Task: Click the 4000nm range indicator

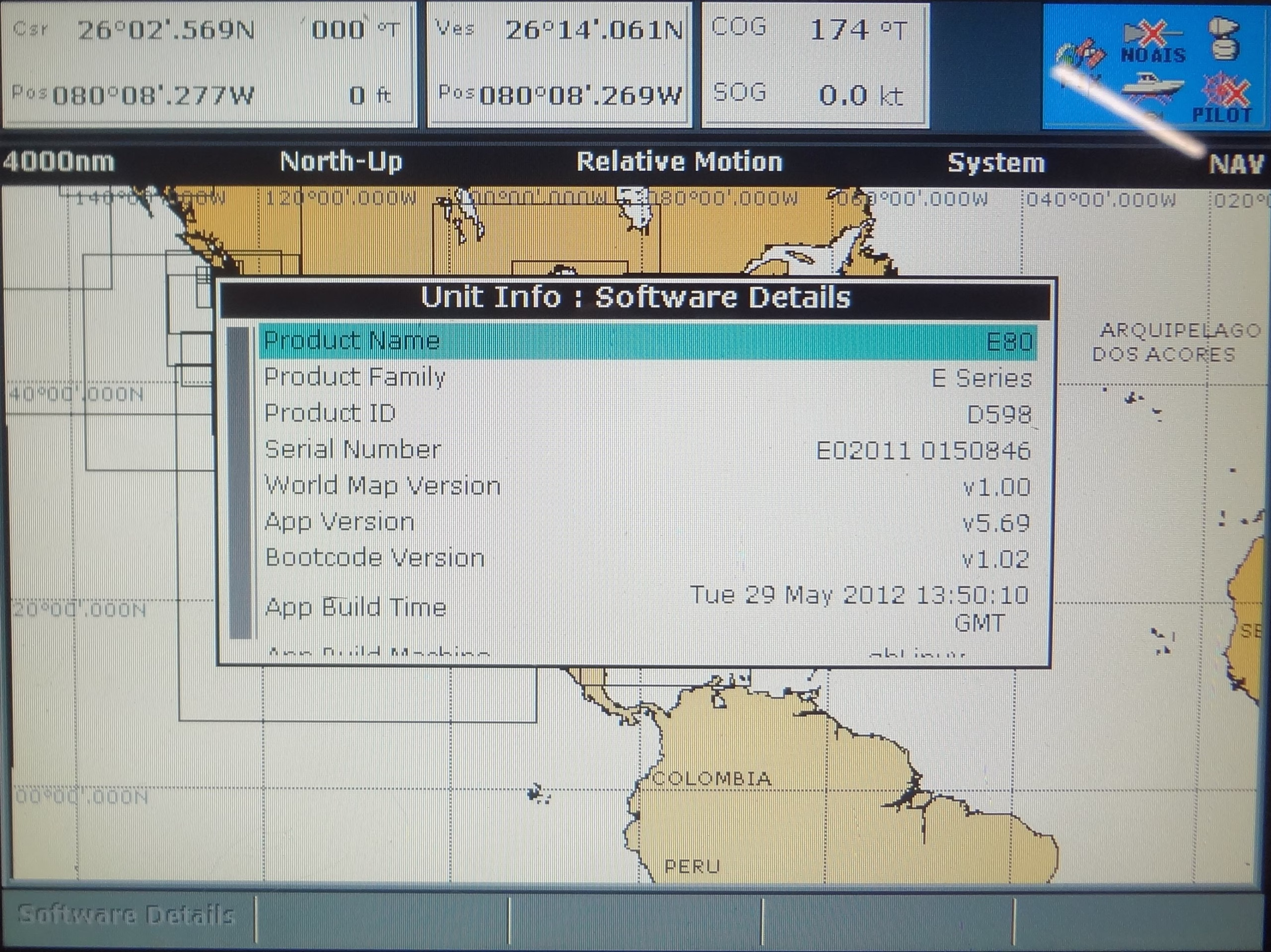Action: pos(59,162)
